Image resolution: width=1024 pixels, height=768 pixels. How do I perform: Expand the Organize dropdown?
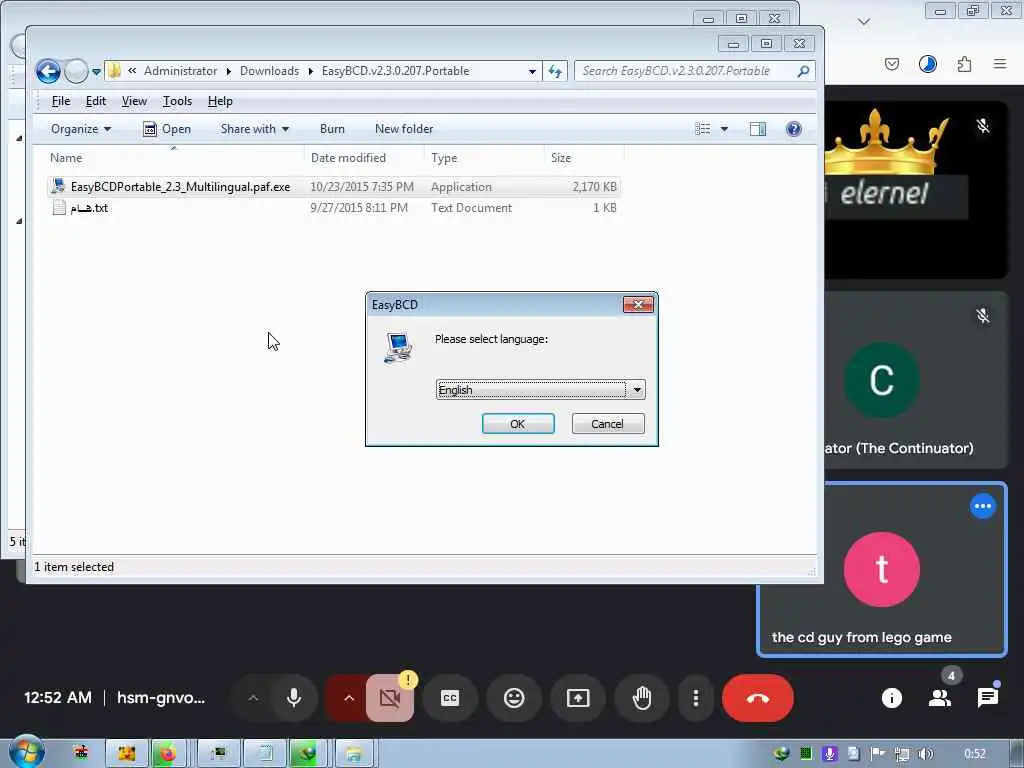click(x=81, y=129)
